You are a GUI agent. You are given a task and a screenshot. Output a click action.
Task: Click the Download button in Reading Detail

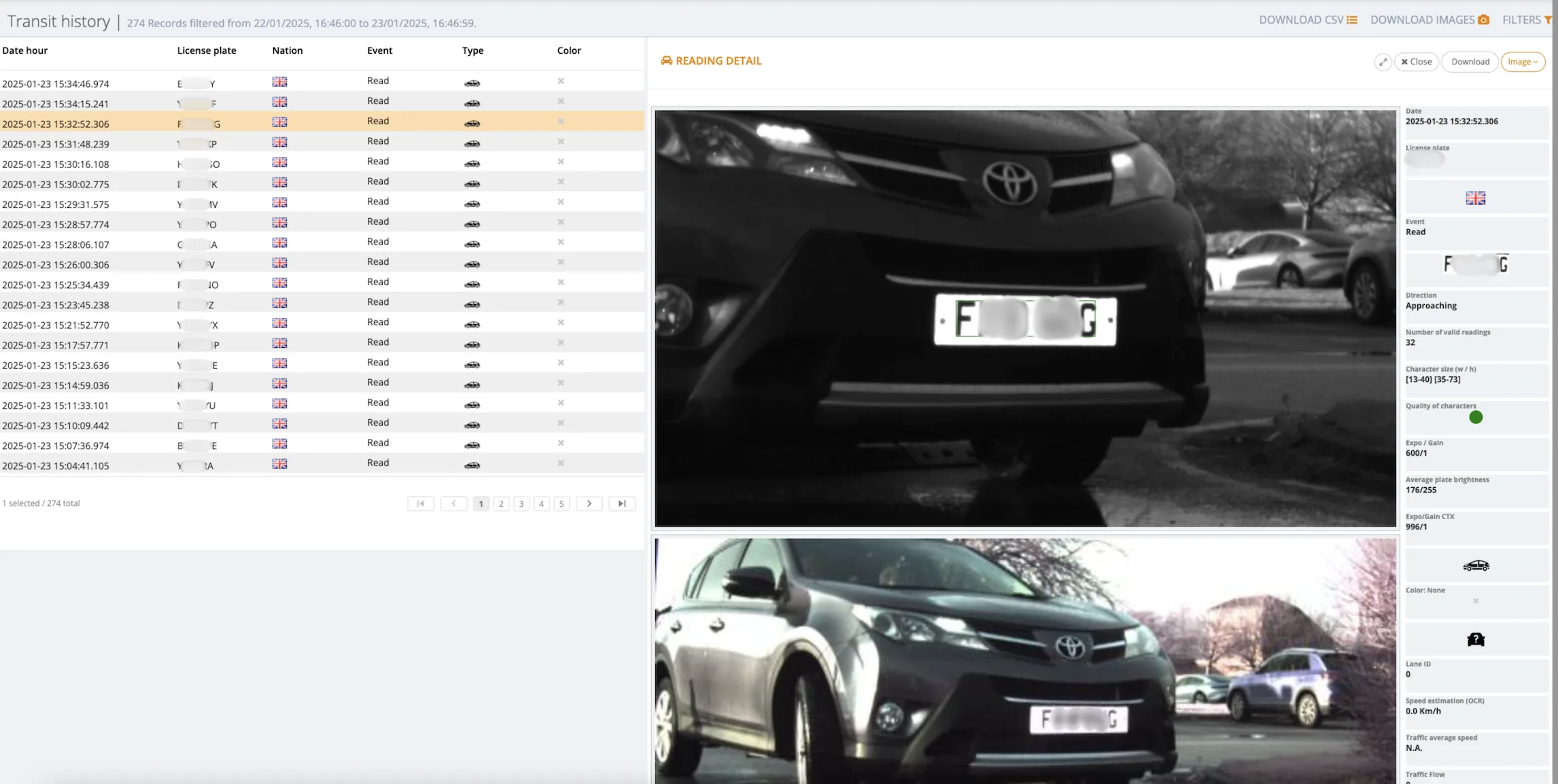1470,62
